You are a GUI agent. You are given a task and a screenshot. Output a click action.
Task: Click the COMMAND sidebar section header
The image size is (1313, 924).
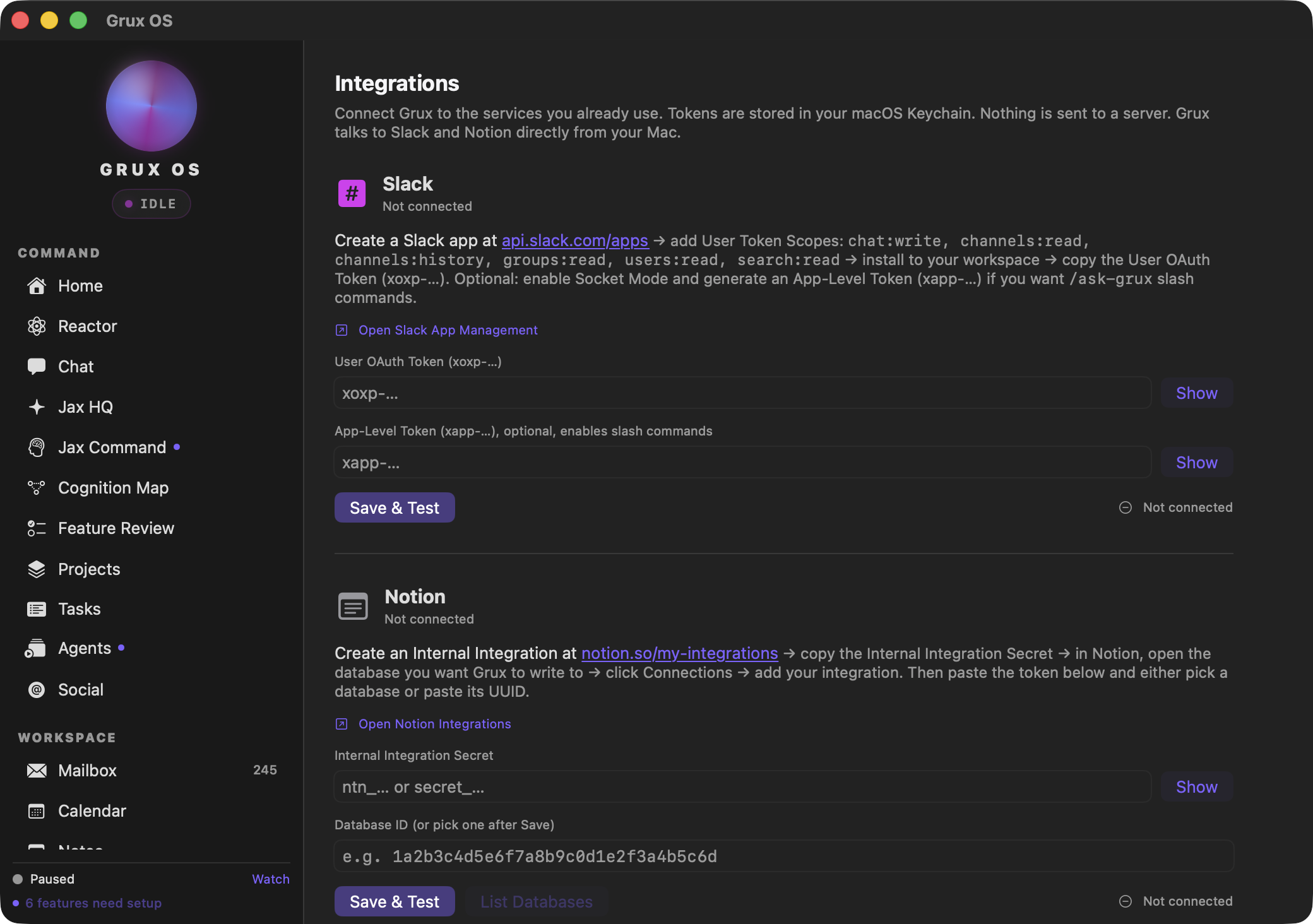59,253
